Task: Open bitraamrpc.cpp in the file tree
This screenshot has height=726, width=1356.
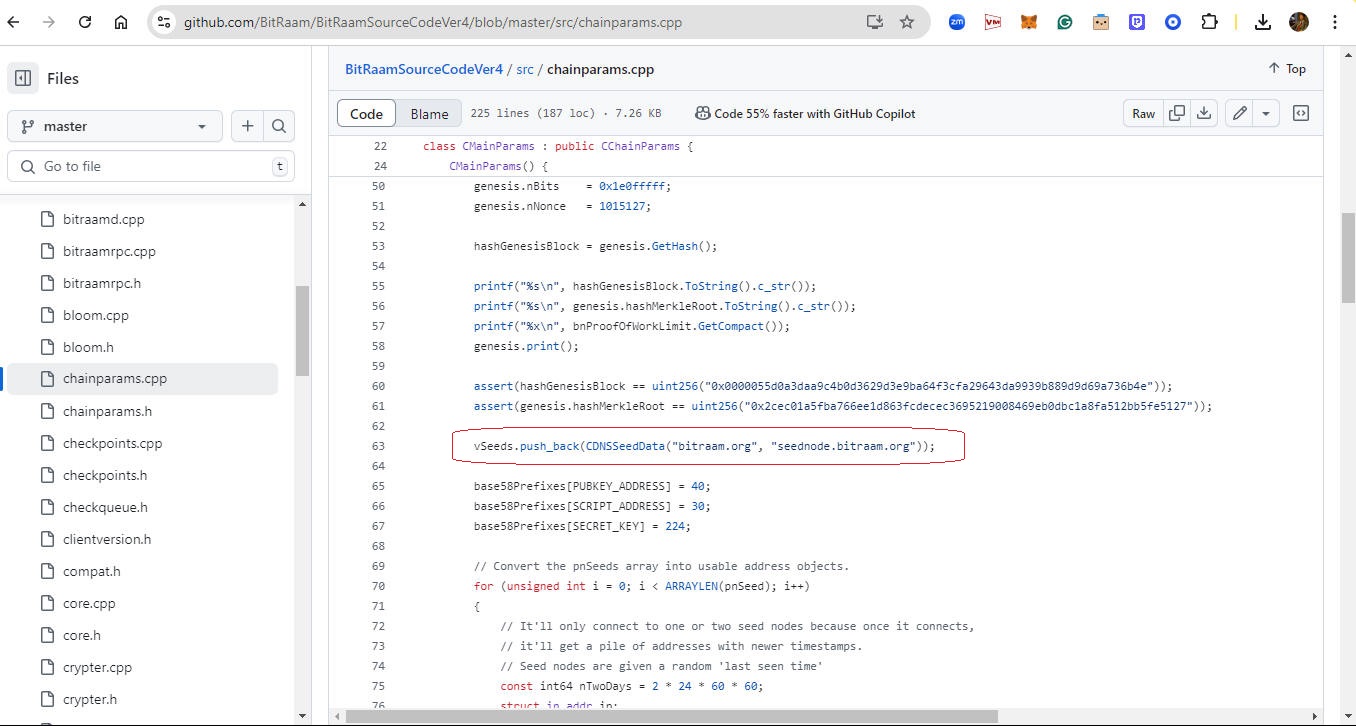Action: (109, 251)
